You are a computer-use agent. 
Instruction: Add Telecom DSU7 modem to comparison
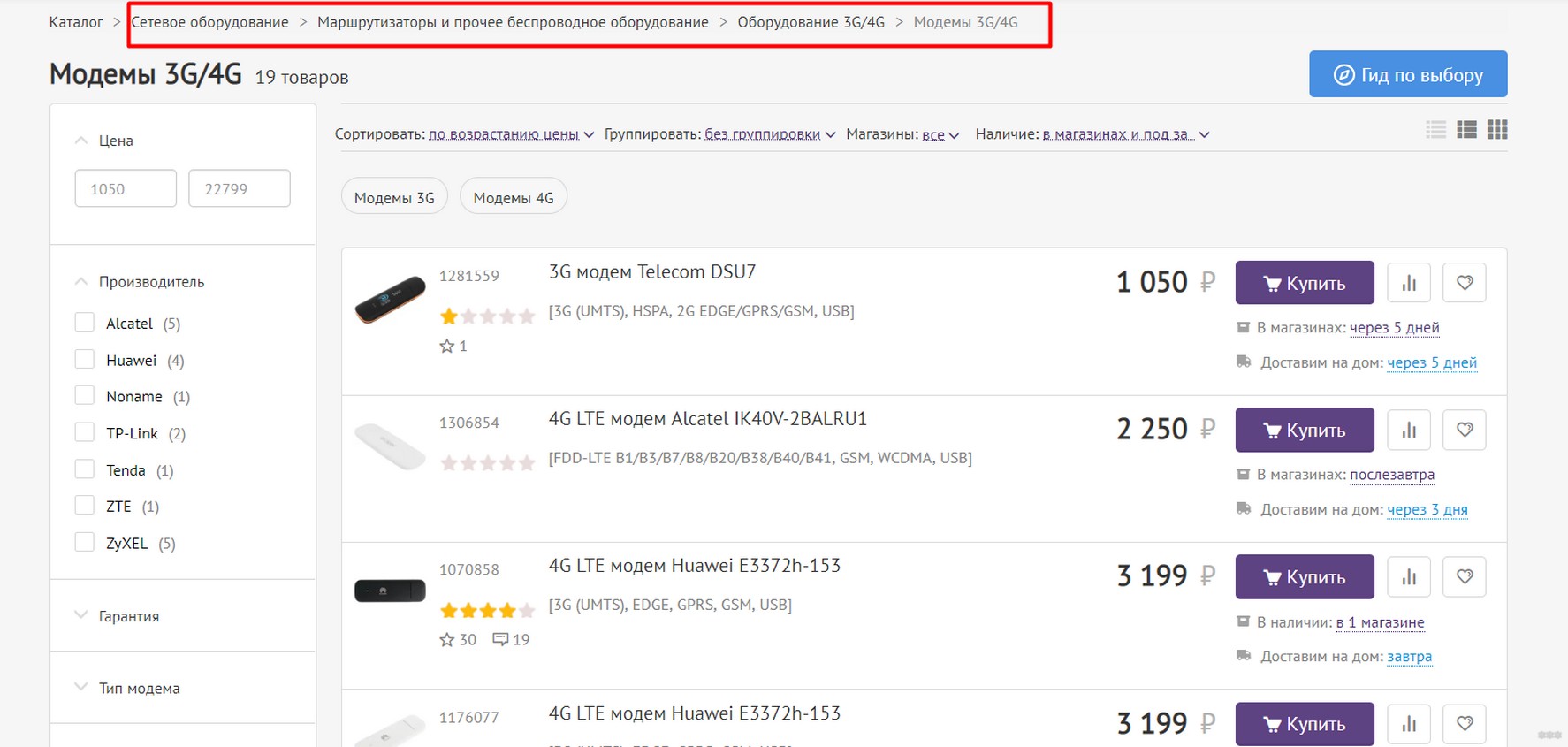click(1409, 283)
